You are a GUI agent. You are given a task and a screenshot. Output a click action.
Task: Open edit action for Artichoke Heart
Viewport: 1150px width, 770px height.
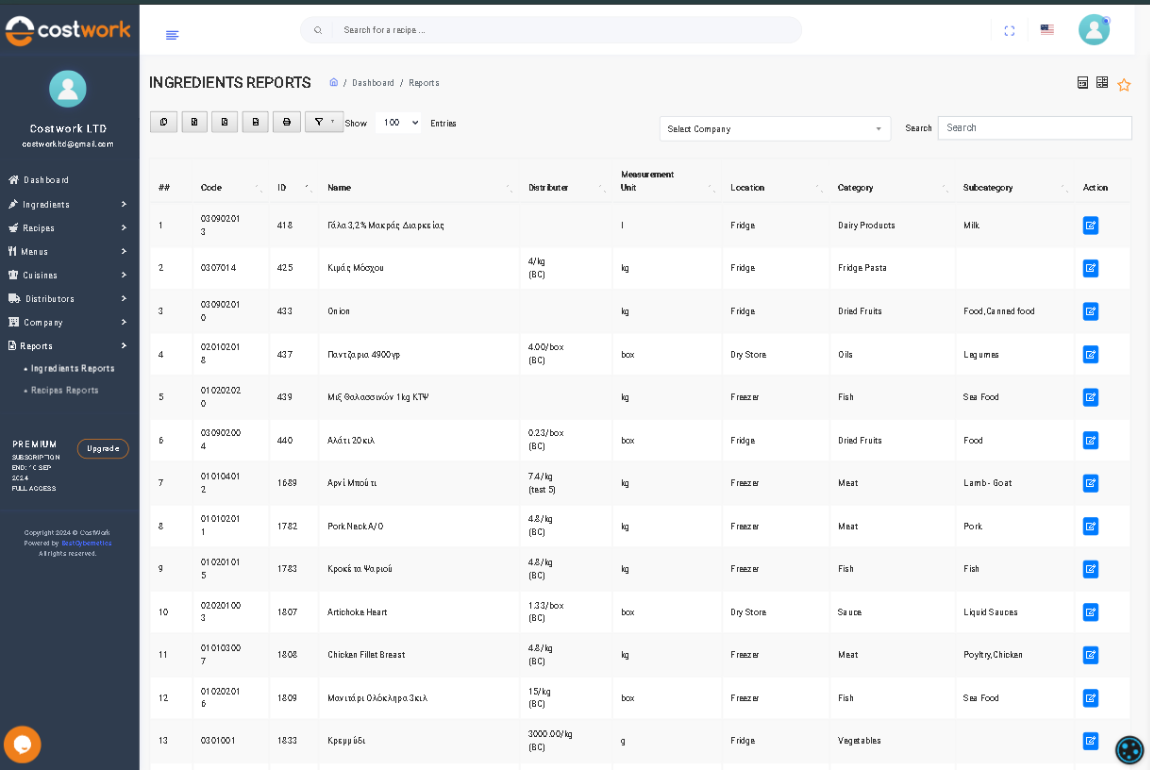tap(1090, 612)
